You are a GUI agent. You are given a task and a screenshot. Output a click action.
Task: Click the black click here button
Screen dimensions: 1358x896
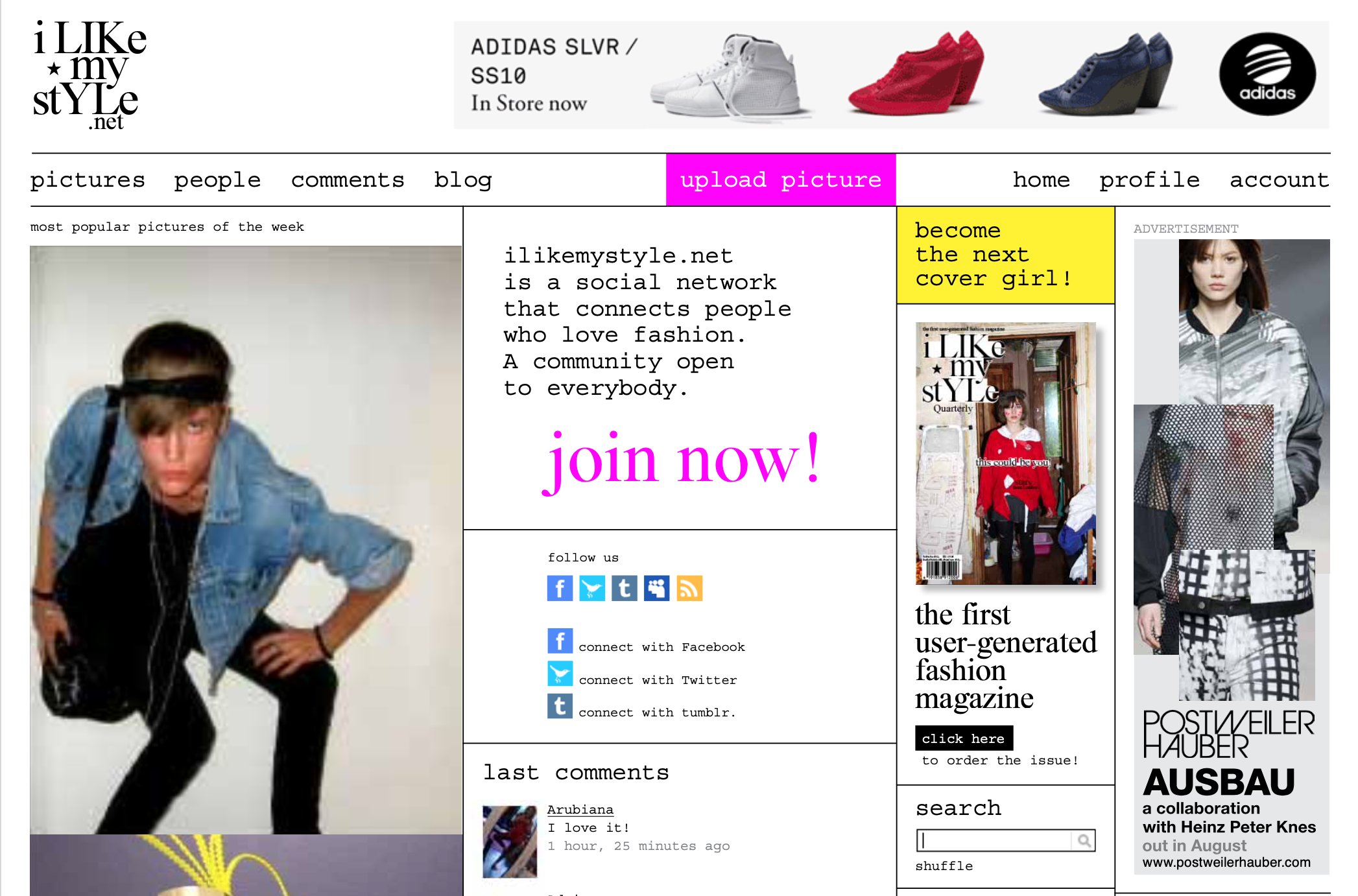[x=964, y=738]
